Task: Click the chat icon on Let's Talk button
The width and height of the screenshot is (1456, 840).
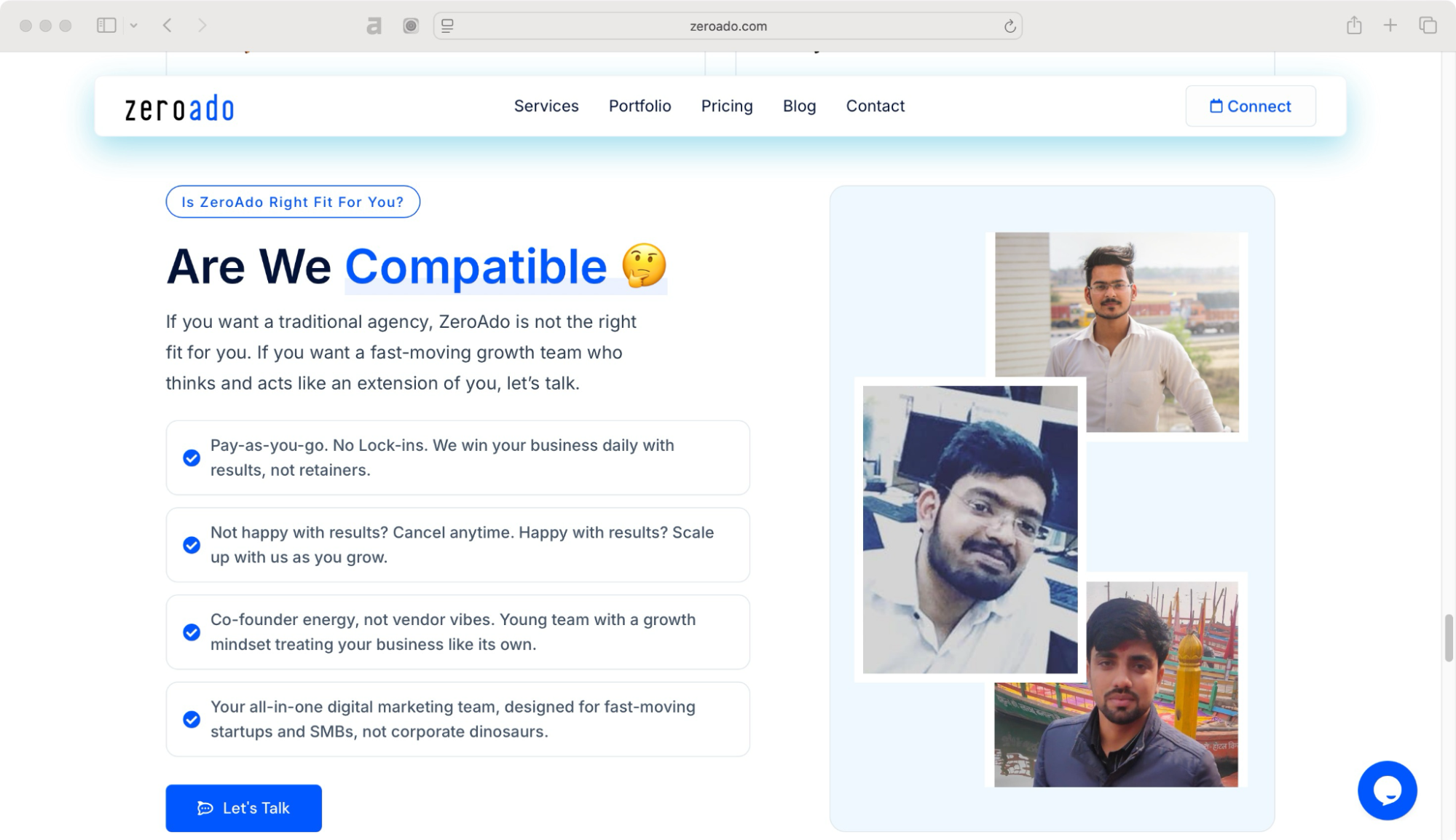Action: (x=205, y=808)
